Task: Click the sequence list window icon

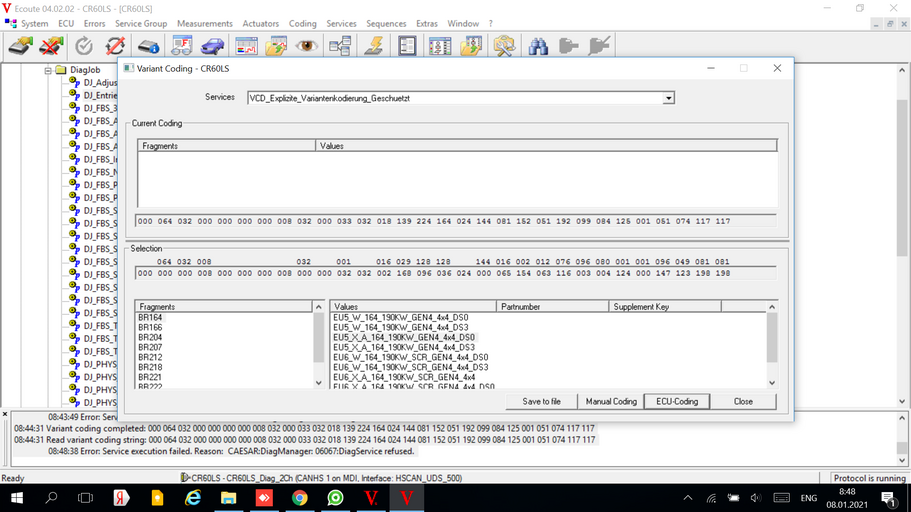Action: (x=440, y=46)
